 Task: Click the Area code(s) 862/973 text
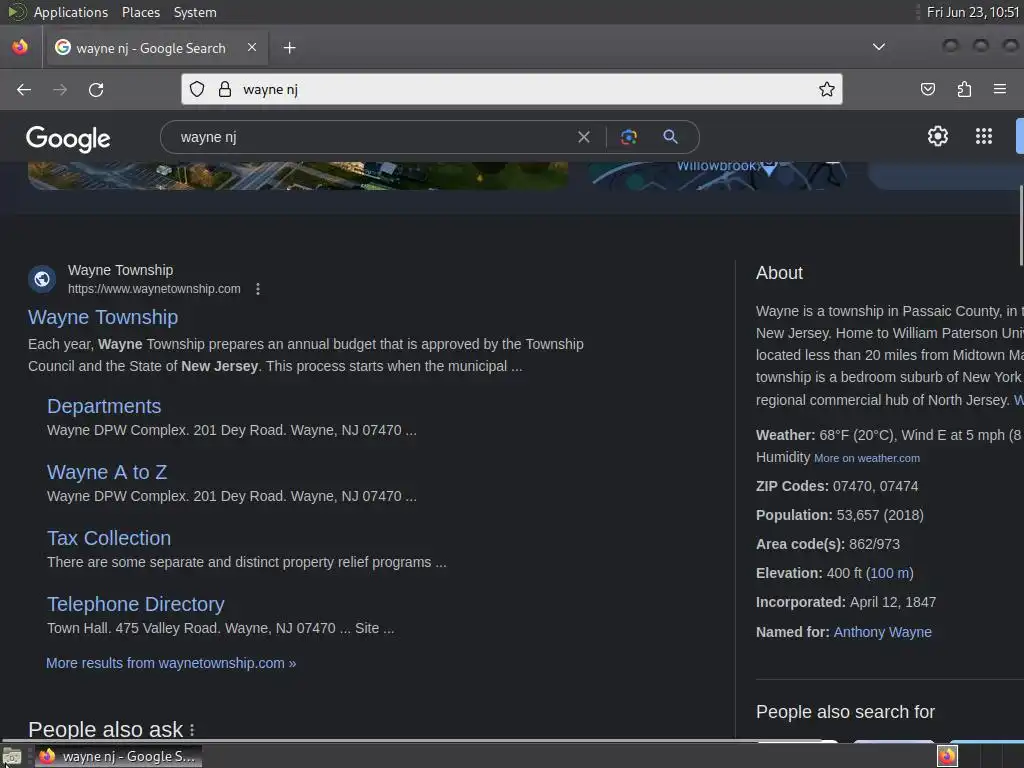[827, 544]
